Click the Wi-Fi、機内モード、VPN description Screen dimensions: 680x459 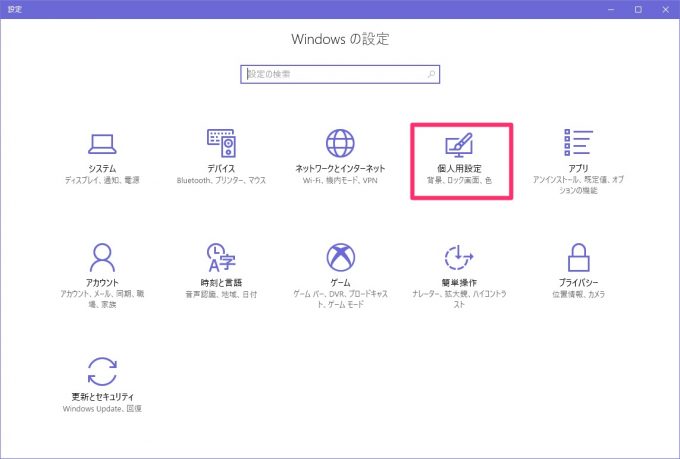(340, 180)
